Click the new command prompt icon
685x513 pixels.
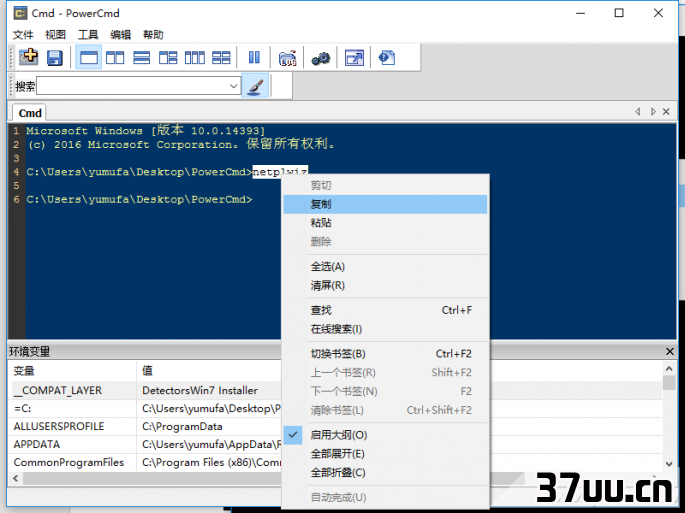(x=29, y=57)
